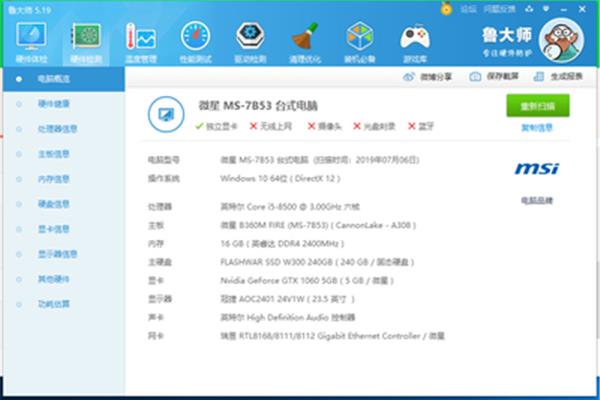The width and height of the screenshot is (600, 400).
Task: Click the 生成报表 report document icon
Action: coord(539,77)
